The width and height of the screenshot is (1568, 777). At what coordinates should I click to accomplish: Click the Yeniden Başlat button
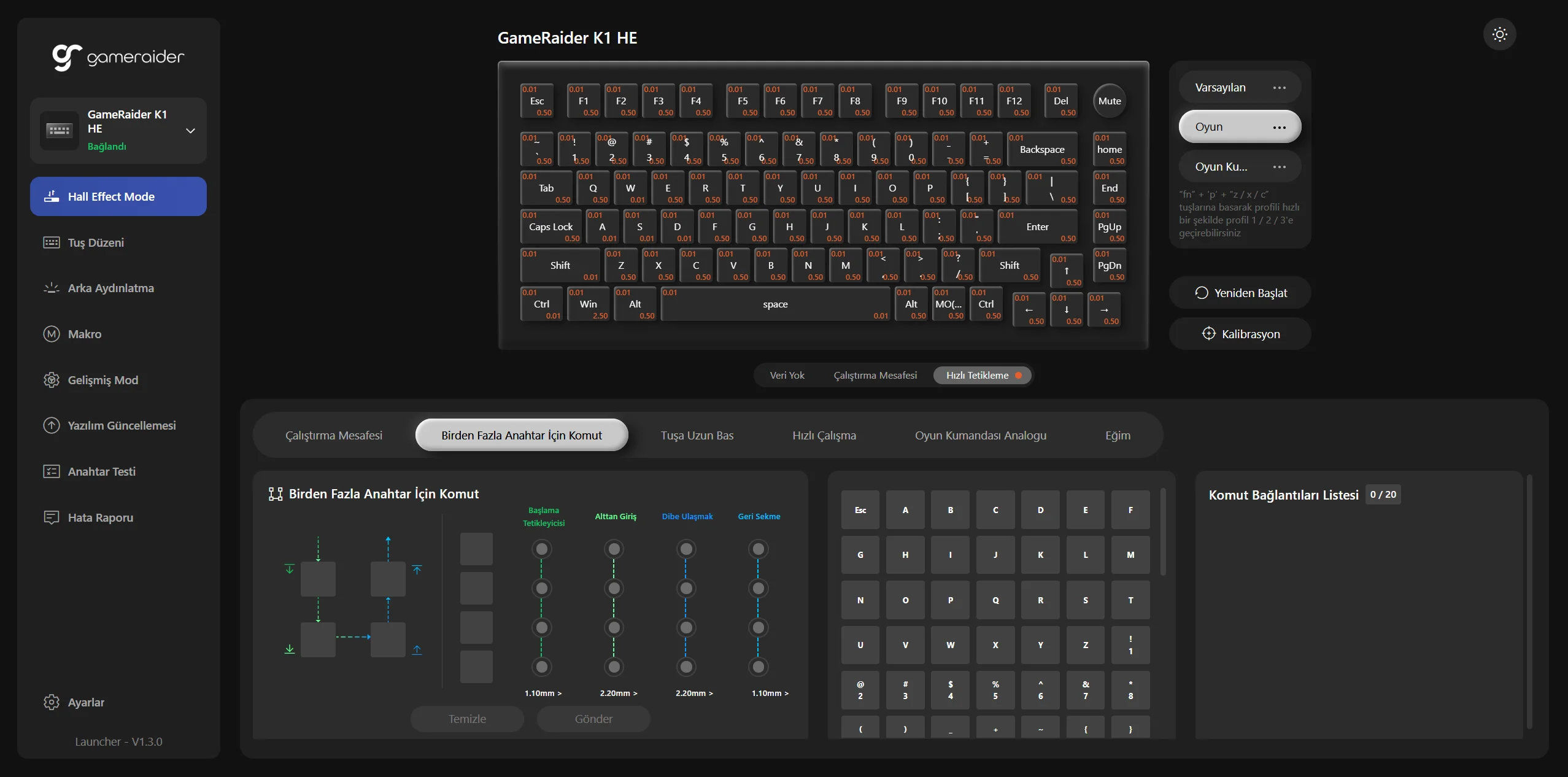1240,293
